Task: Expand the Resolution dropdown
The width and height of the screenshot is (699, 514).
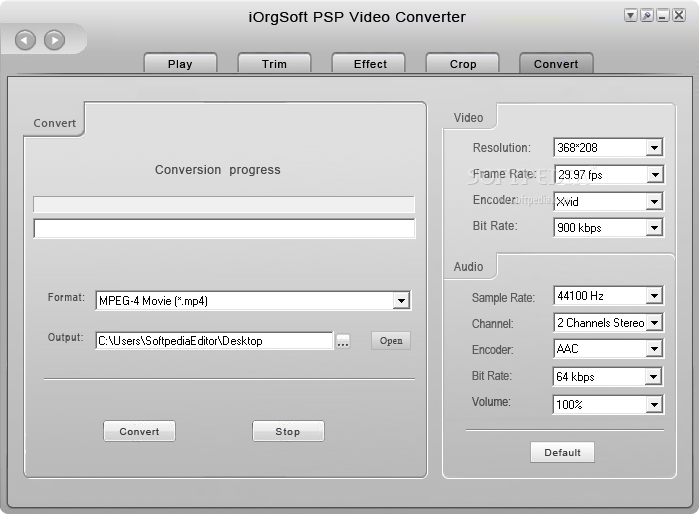Action: click(x=654, y=148)
